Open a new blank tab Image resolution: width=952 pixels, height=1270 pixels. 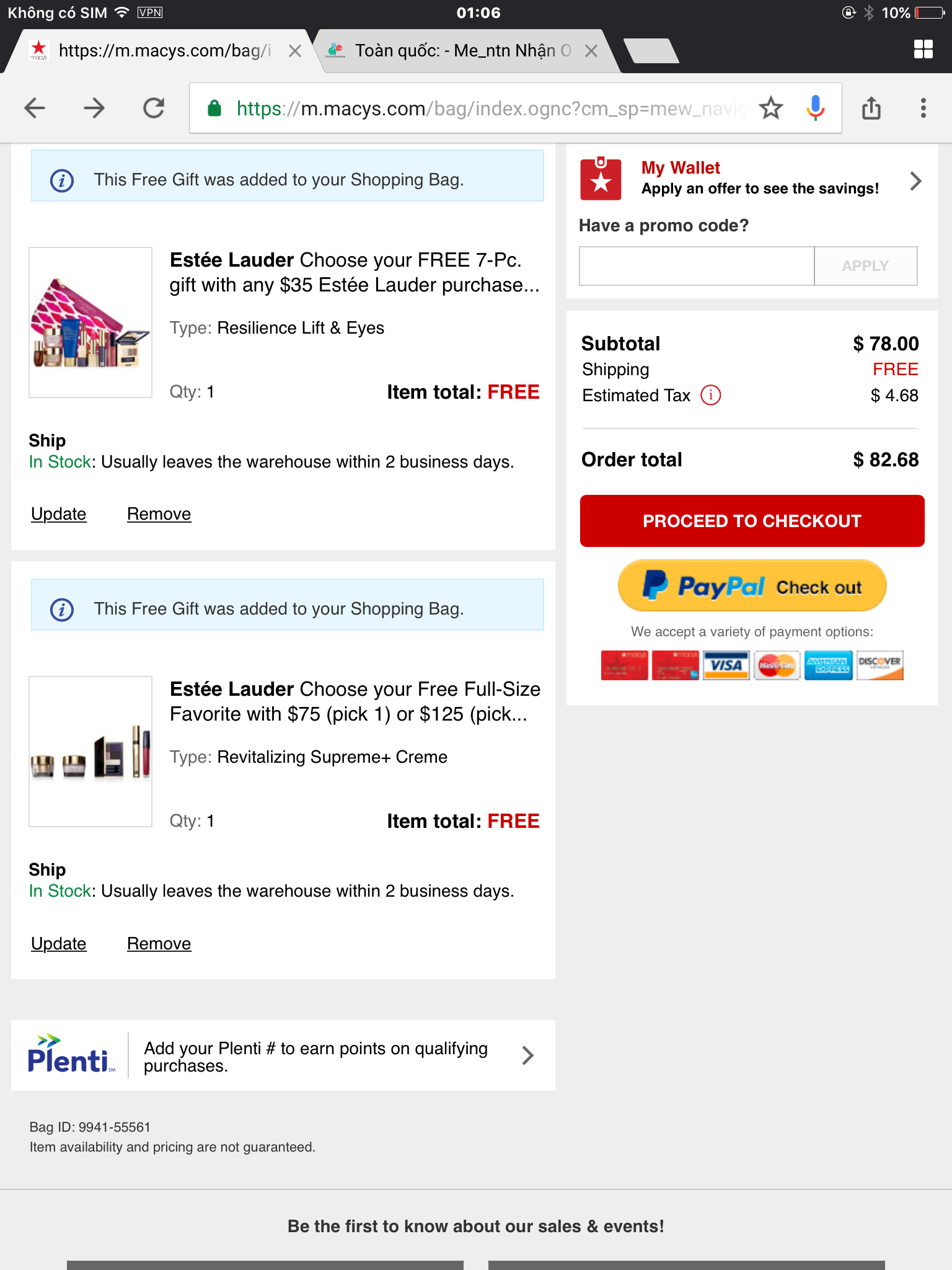651,51
